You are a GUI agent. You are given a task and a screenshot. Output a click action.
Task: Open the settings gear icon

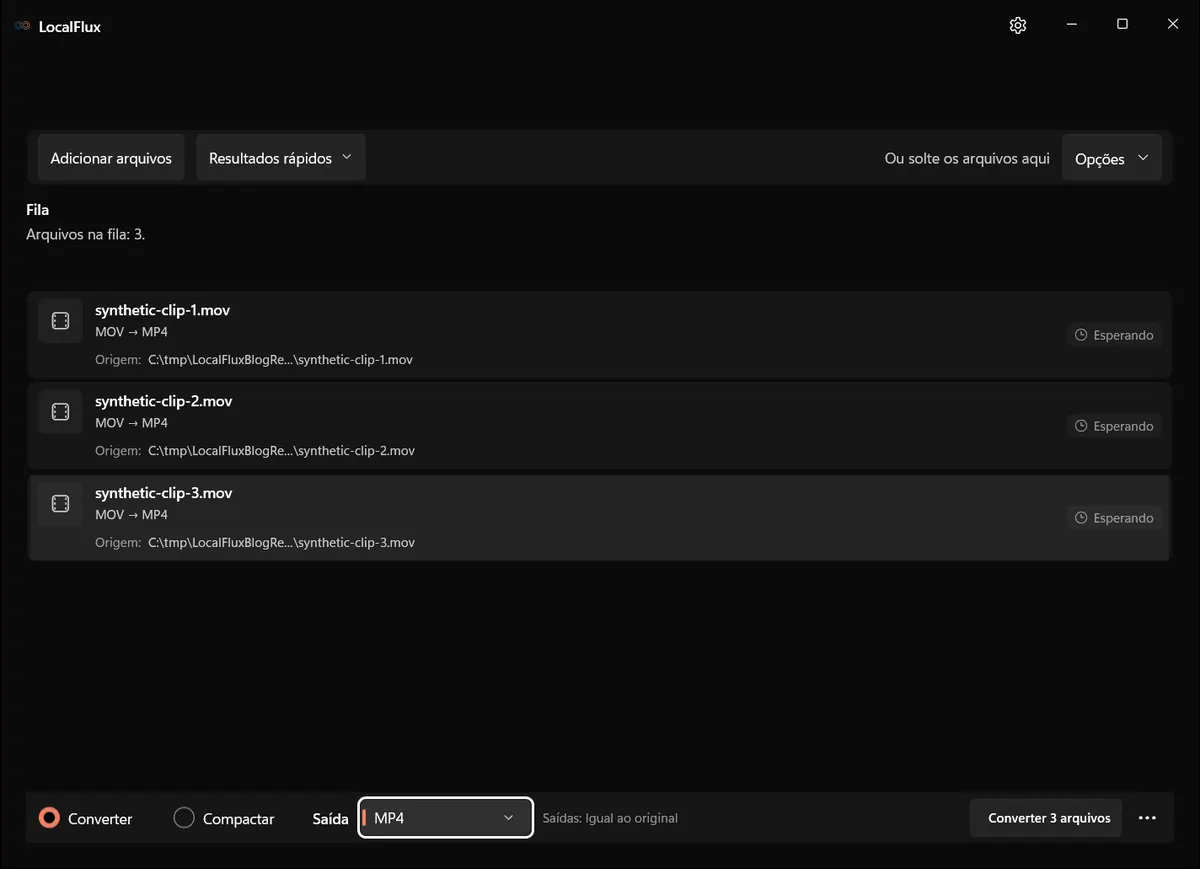pyautogui.click(x=1018, y=25)
